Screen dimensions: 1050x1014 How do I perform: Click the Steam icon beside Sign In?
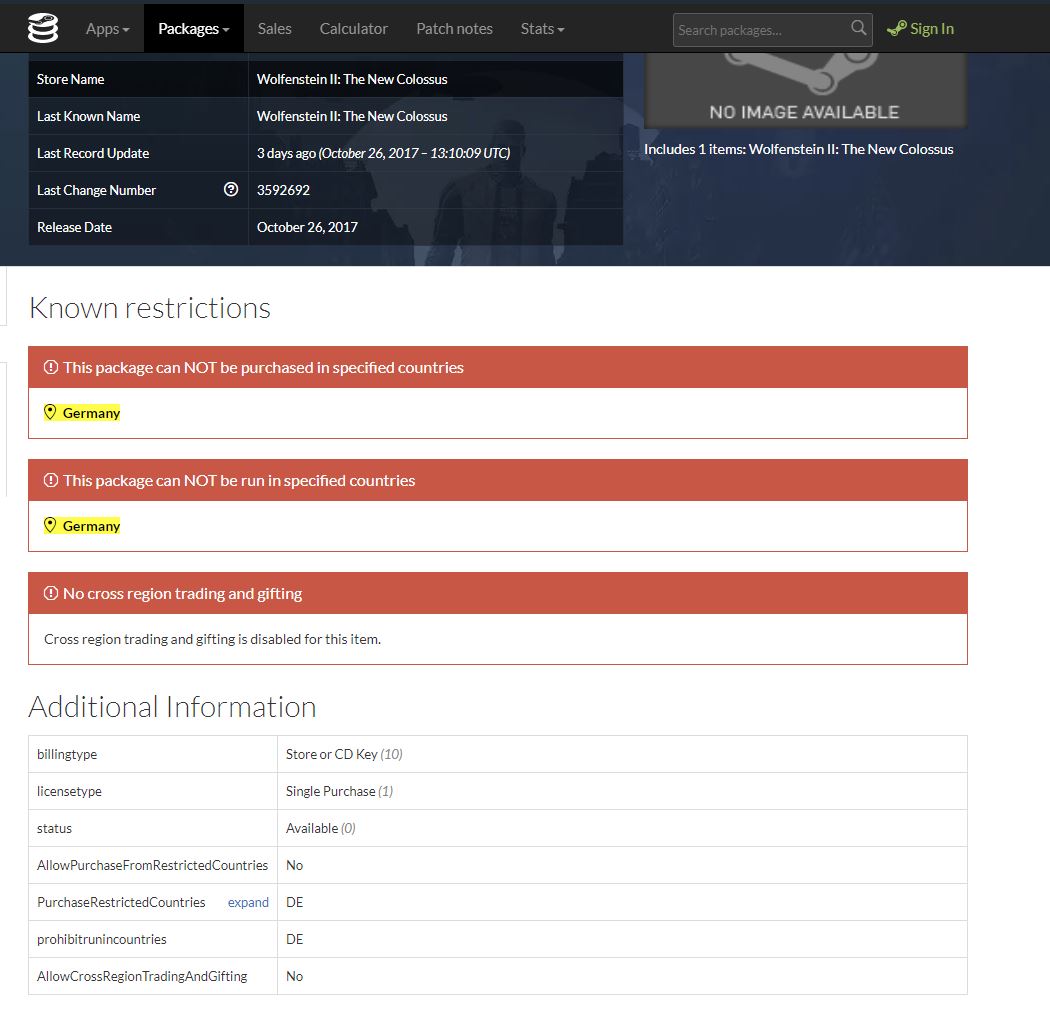[897, 29]
